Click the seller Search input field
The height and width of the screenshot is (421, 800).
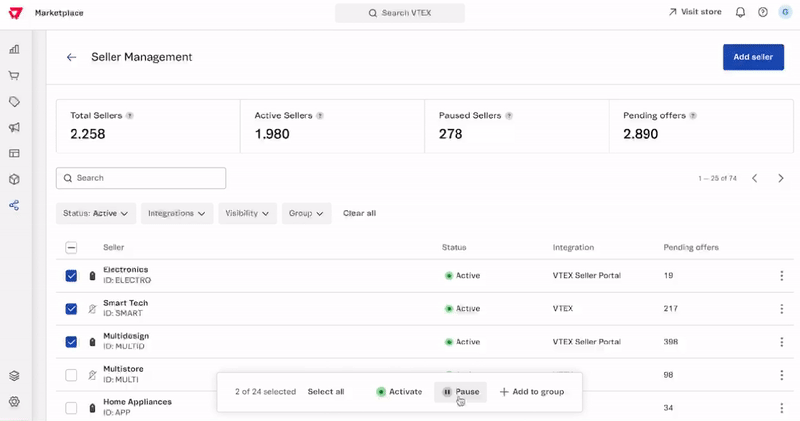coord(141,178)
